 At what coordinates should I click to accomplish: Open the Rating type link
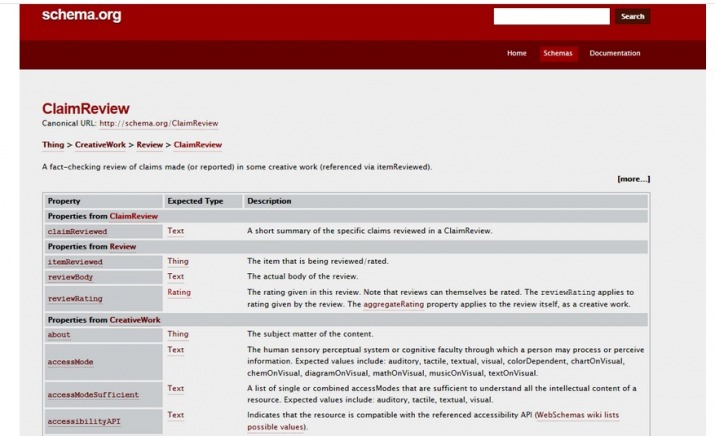click(179, 292)
